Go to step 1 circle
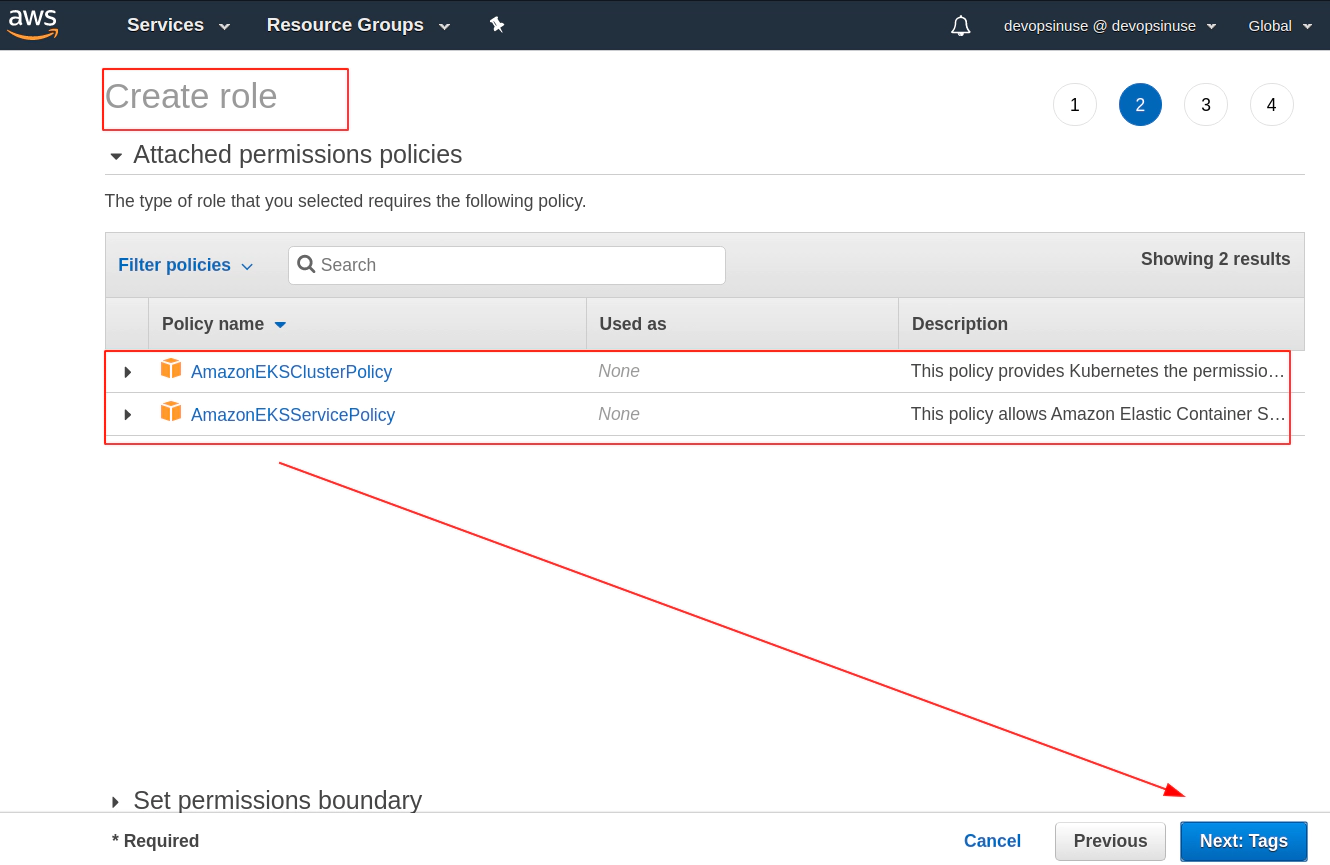1330x865 pixels. pos(1075,105)
